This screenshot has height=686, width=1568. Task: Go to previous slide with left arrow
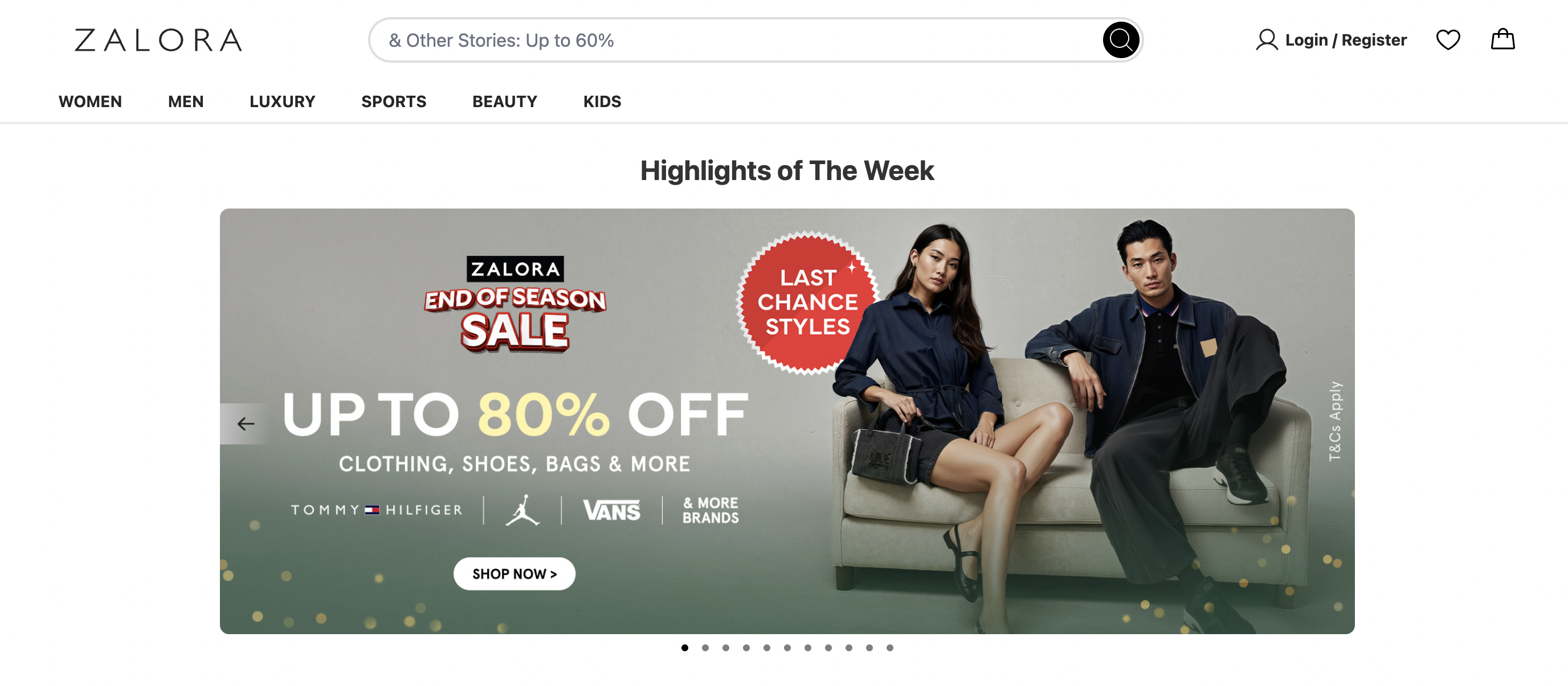(x=246, y=424)
